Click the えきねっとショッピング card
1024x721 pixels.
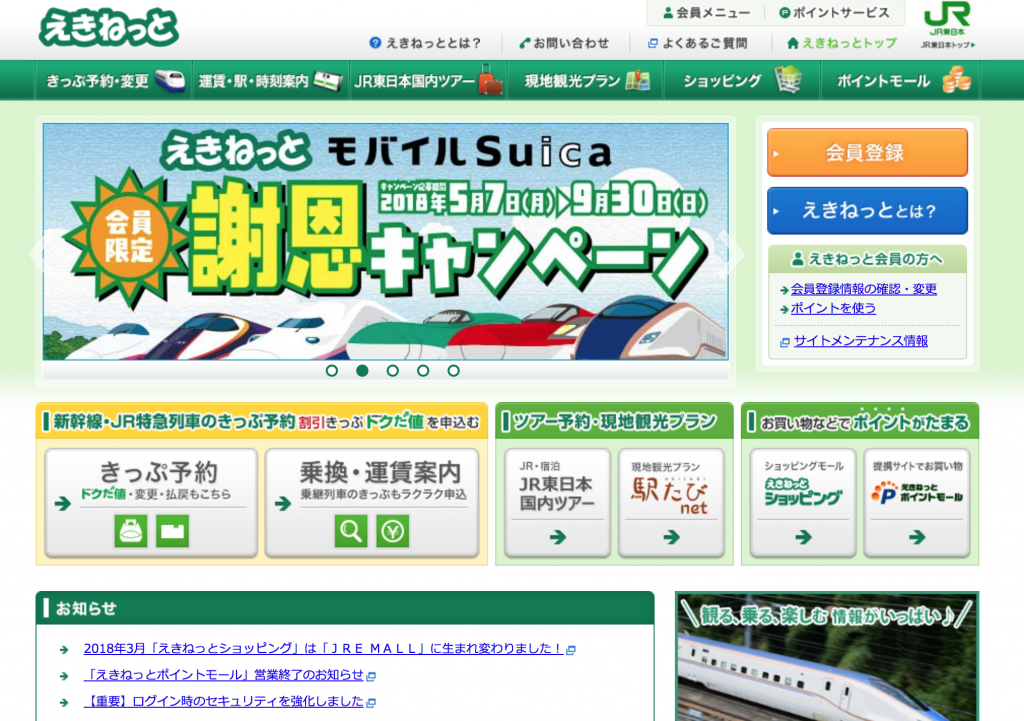coord(803,502)
